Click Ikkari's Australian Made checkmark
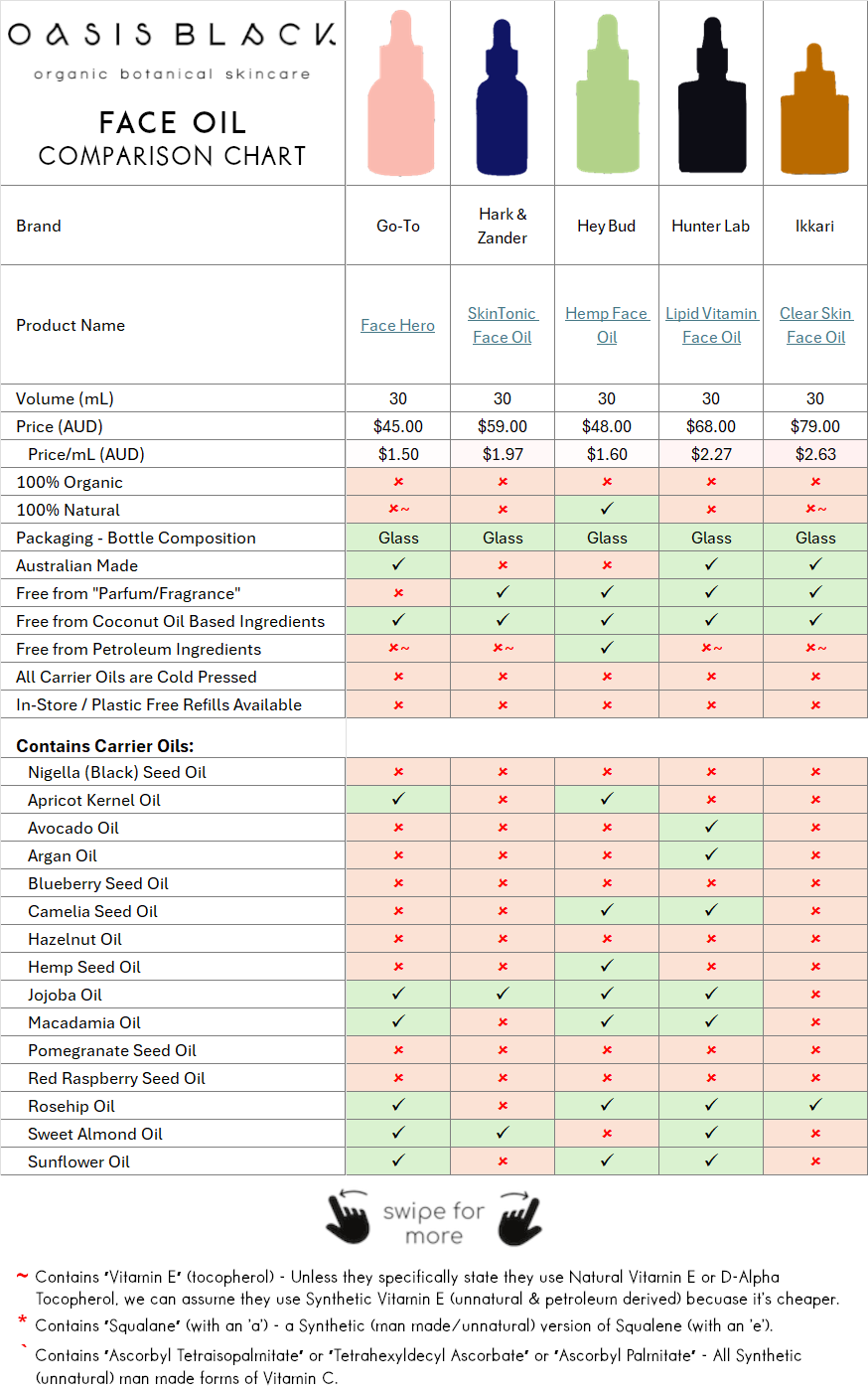The width and height of the screenshot is (868, 1391). pos(815,564)
